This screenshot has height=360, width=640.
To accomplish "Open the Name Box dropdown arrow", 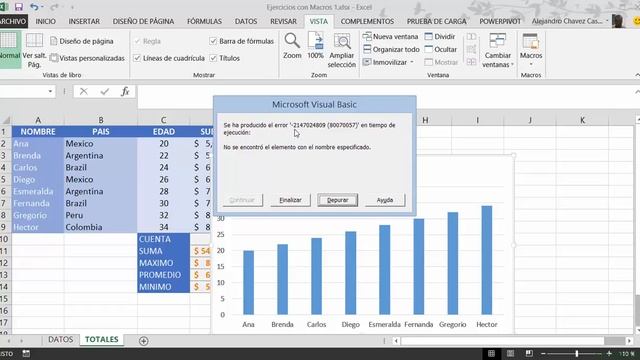I will tap(50, 91).
